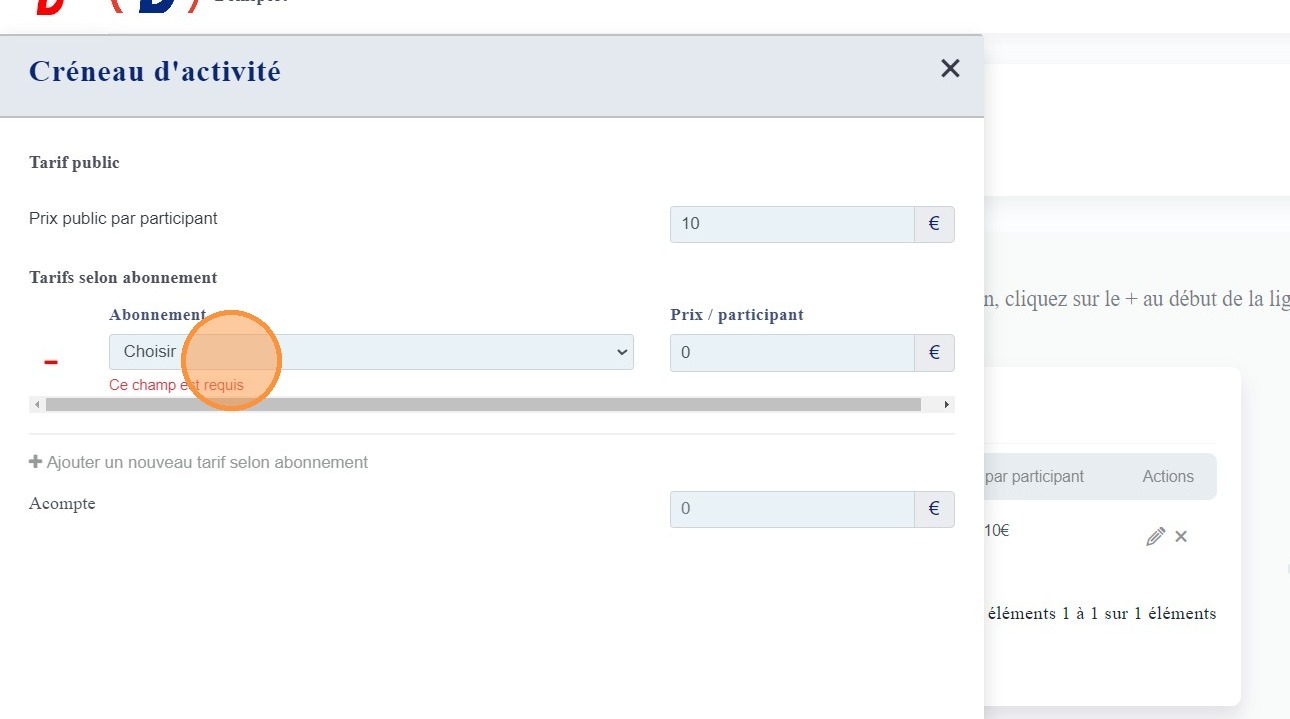The image size is (1290, 719).
Task: Click 'Ajouter un nouveau tarif selon abonnement' text
Action: pos(207,462)
